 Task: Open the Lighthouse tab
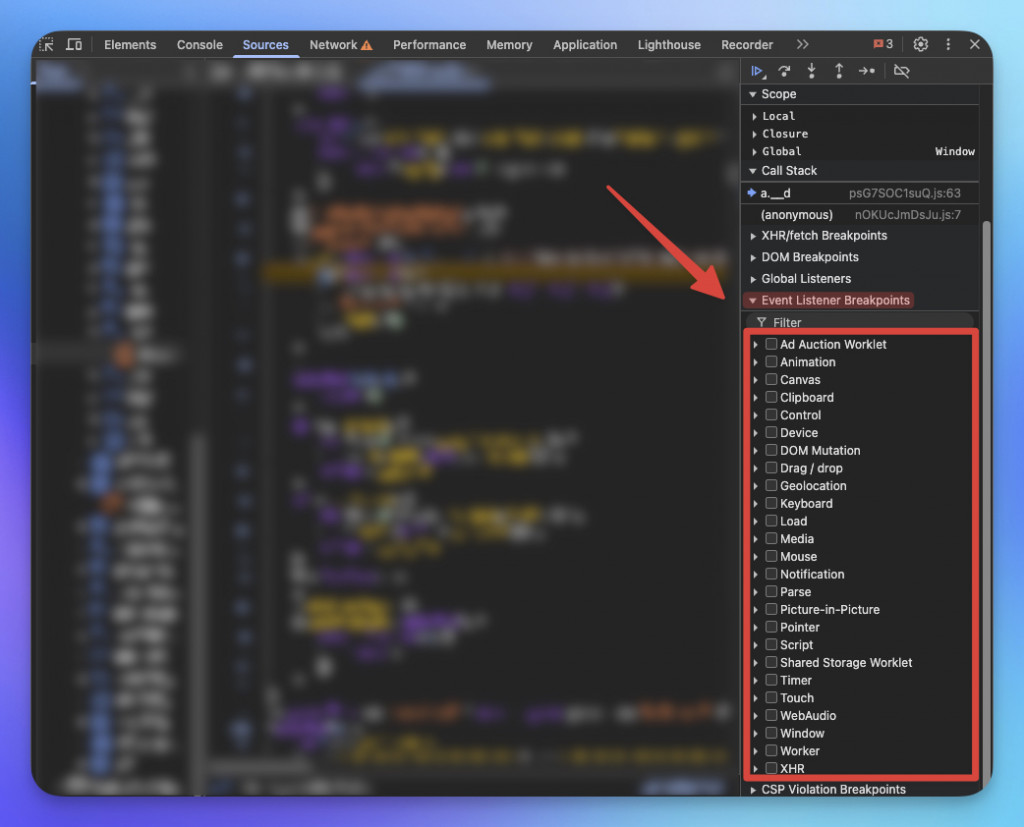tap(669, 44)
